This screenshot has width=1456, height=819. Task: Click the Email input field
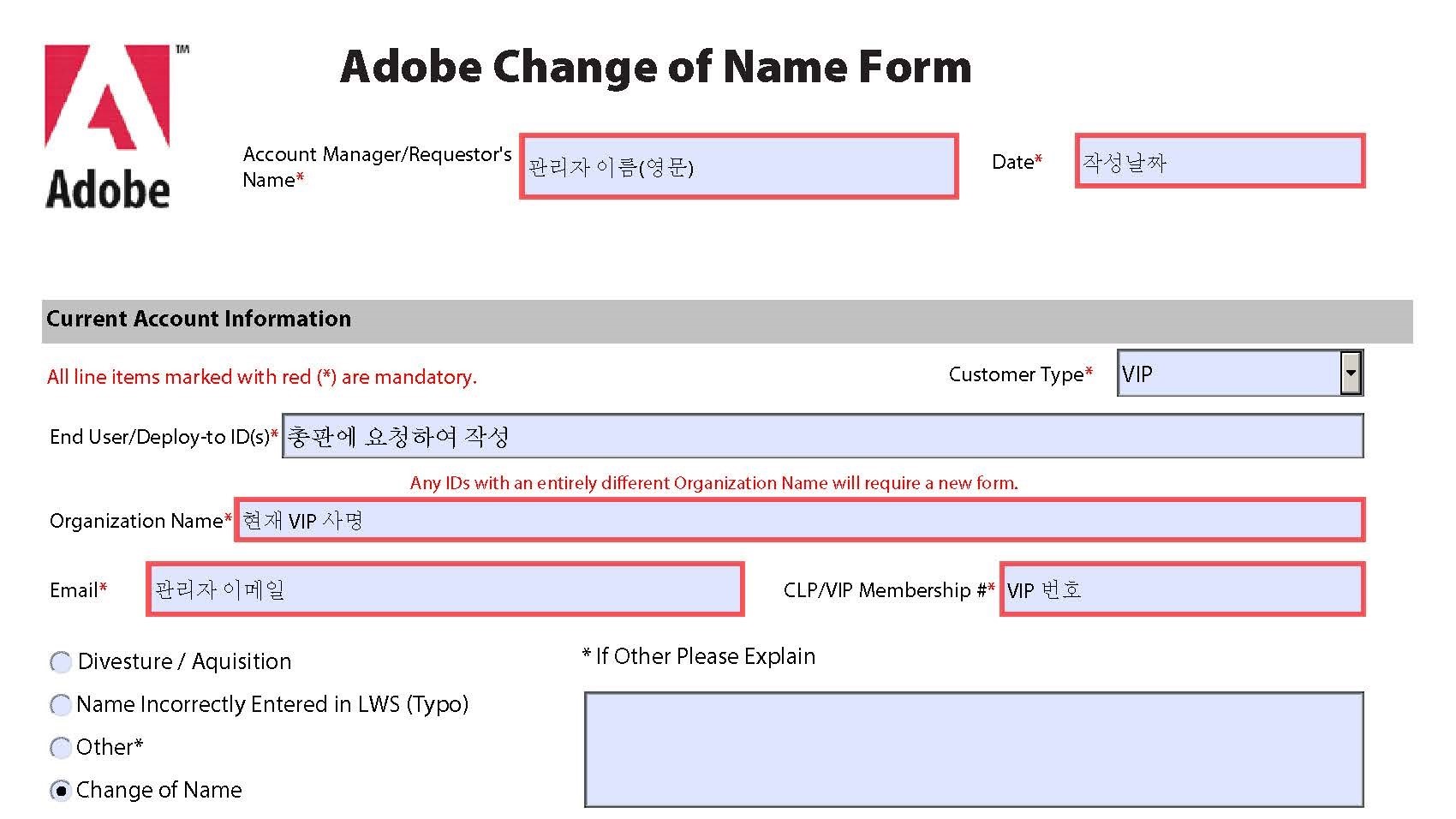point(445,589)
